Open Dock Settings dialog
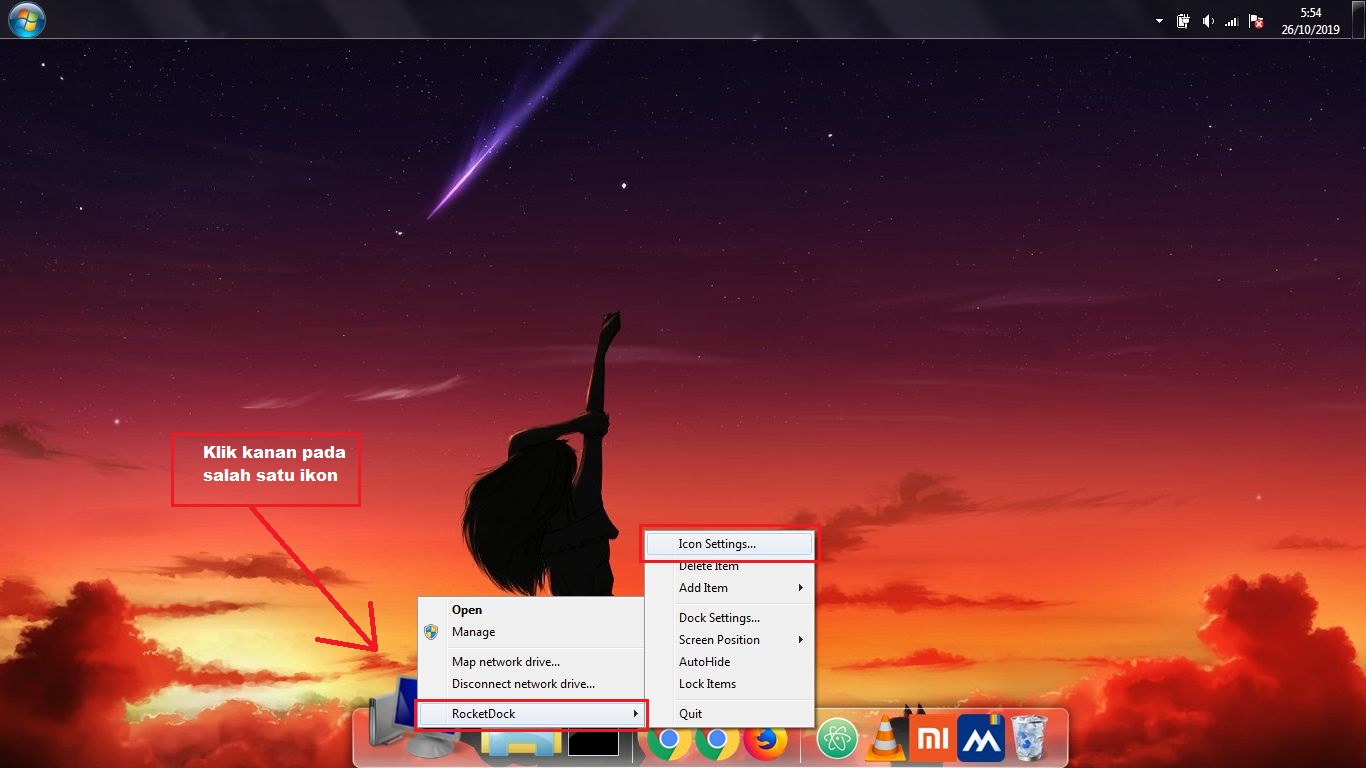This screenshot has height=768, width=1366. pyautogui.click(x=729, y=618)
